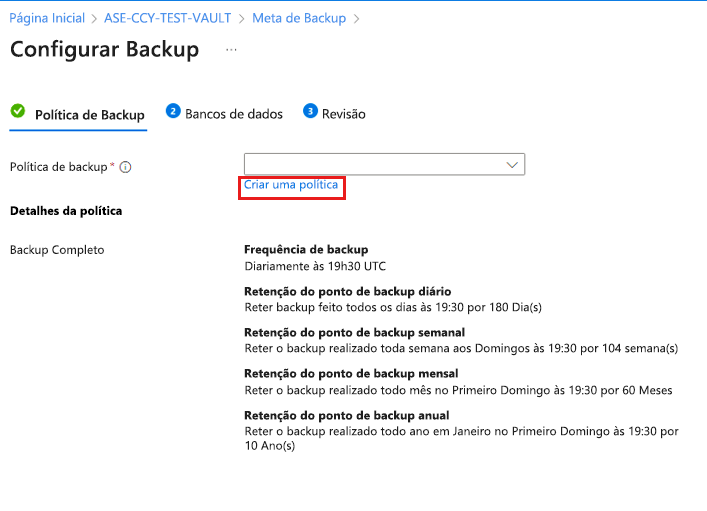
Task: Switch to the Política de Backup tab
Action: (x=89, y=115)
